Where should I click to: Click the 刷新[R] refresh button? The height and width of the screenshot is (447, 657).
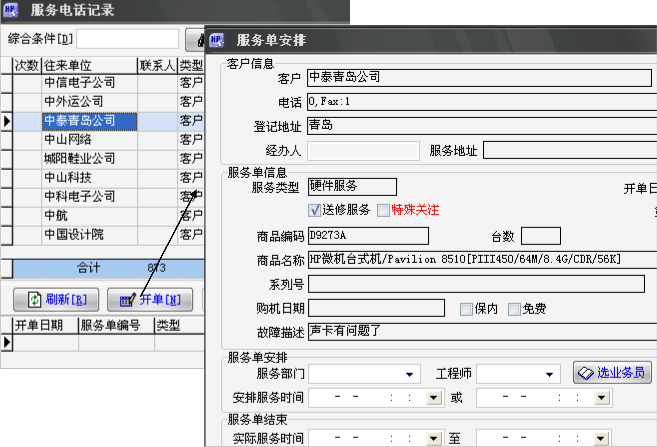coord(56,300)
